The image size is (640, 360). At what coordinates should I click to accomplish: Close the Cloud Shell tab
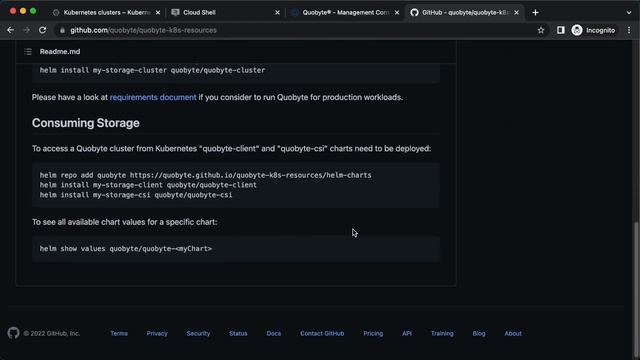coord(278,13)
